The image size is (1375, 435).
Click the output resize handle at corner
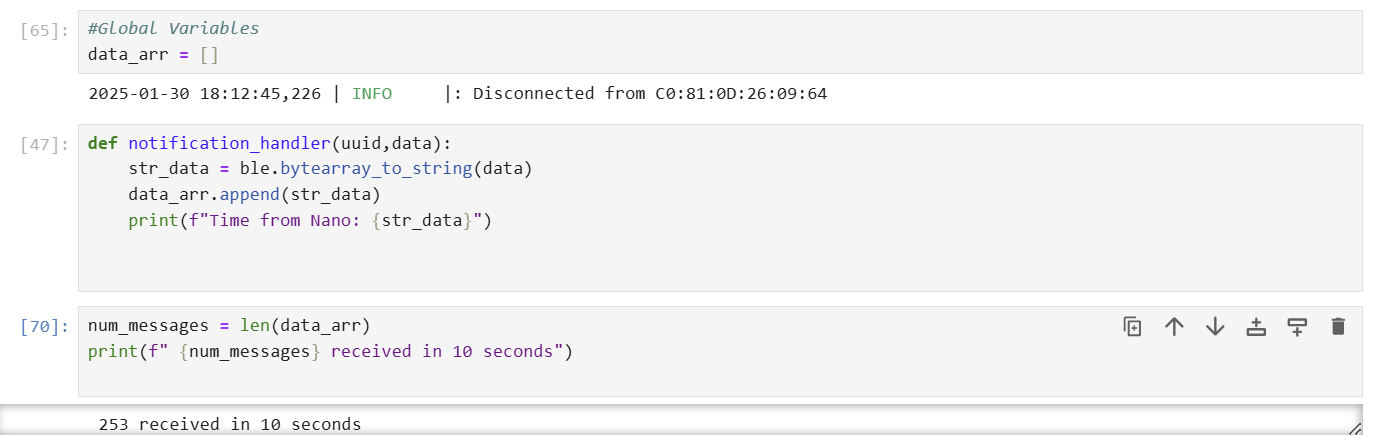pyautogui.click(x=1354, y=427)
